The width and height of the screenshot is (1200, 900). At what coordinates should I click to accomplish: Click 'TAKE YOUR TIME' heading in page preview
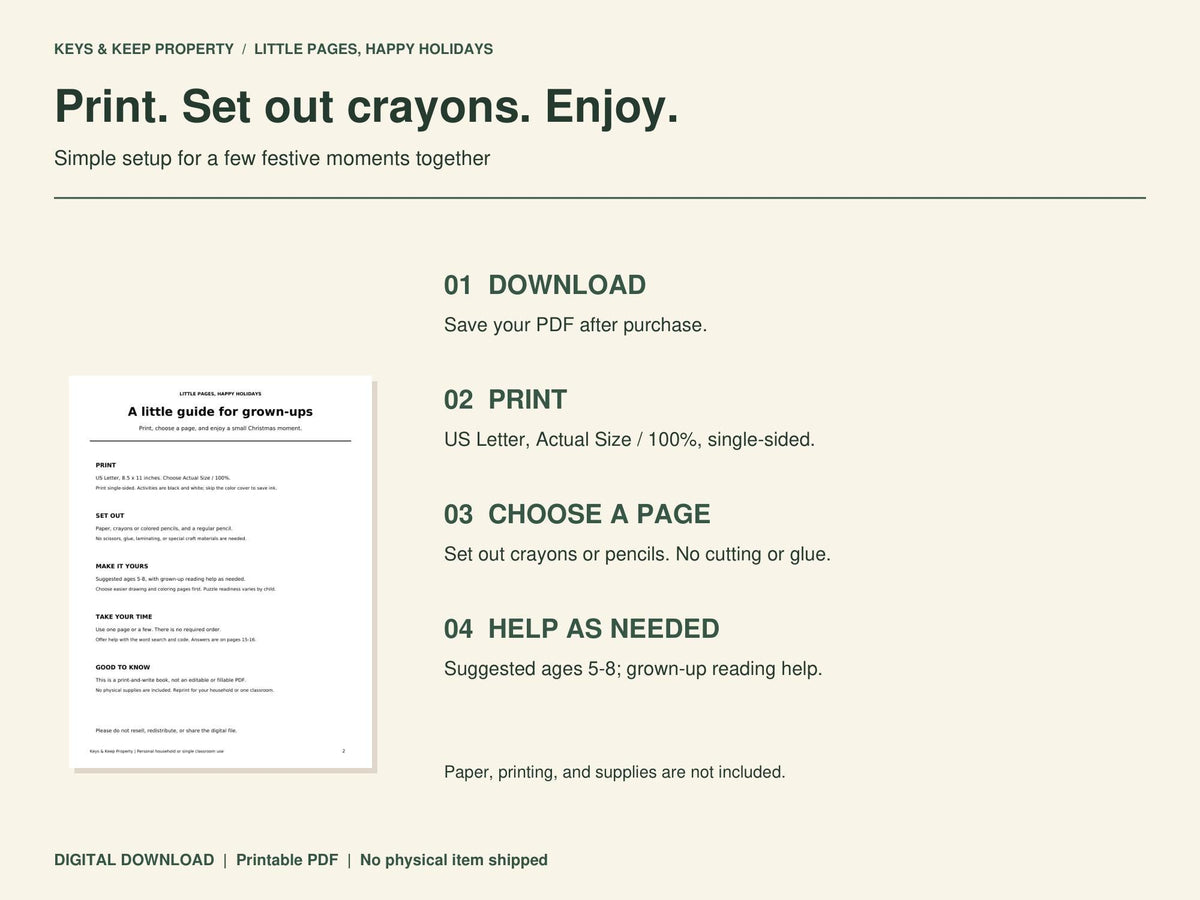pos(123,617)
